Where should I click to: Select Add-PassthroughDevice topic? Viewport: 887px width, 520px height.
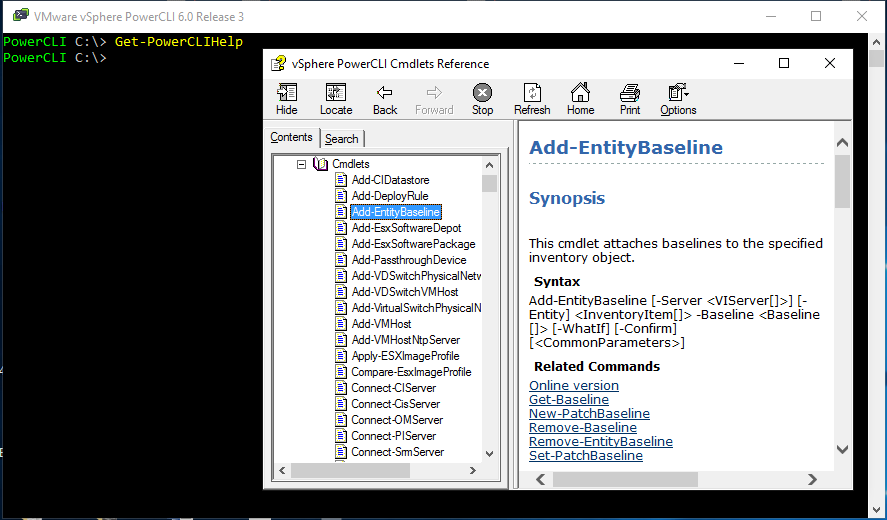pyautogui.click(x=409, y=260)
